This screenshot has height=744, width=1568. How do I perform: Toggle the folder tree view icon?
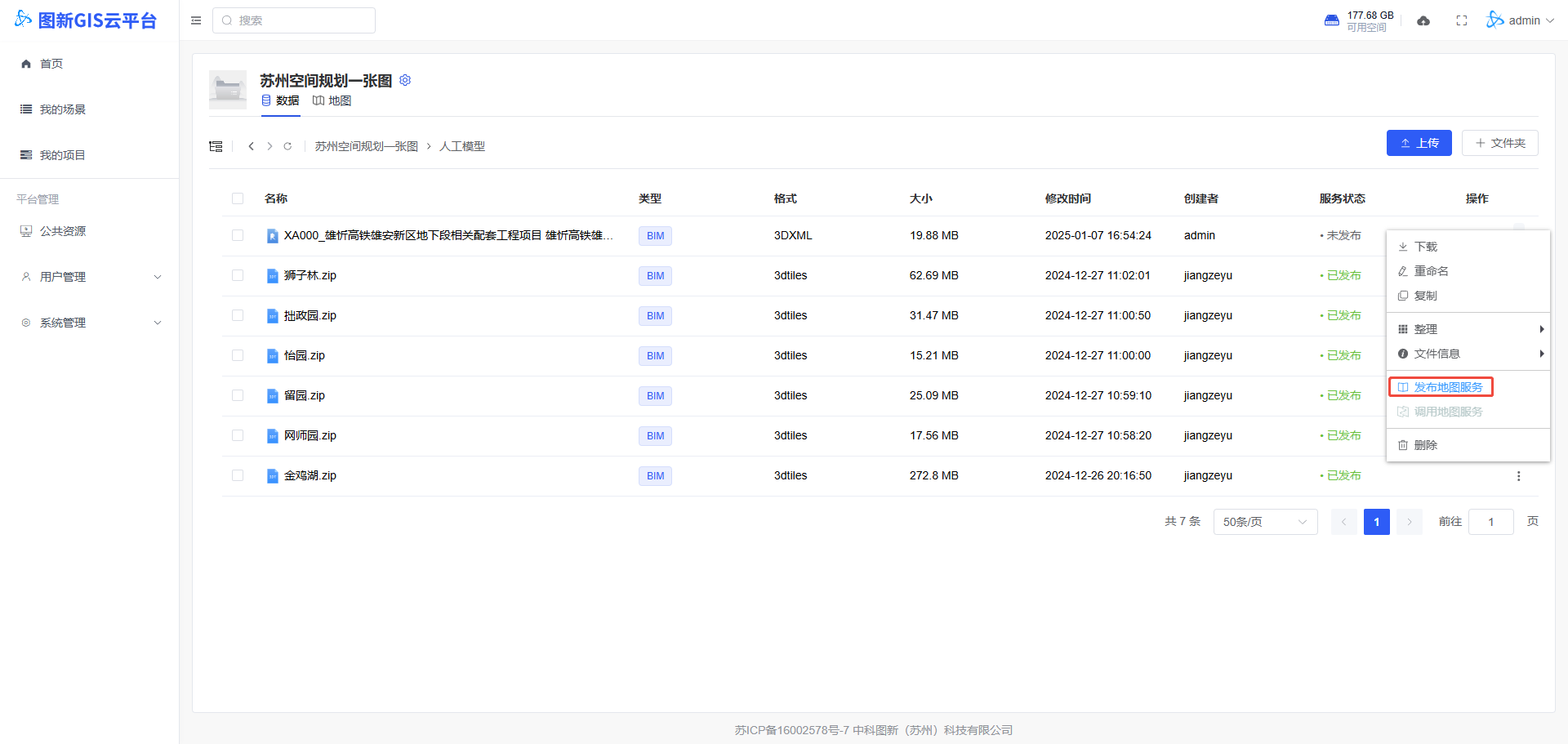216,146
